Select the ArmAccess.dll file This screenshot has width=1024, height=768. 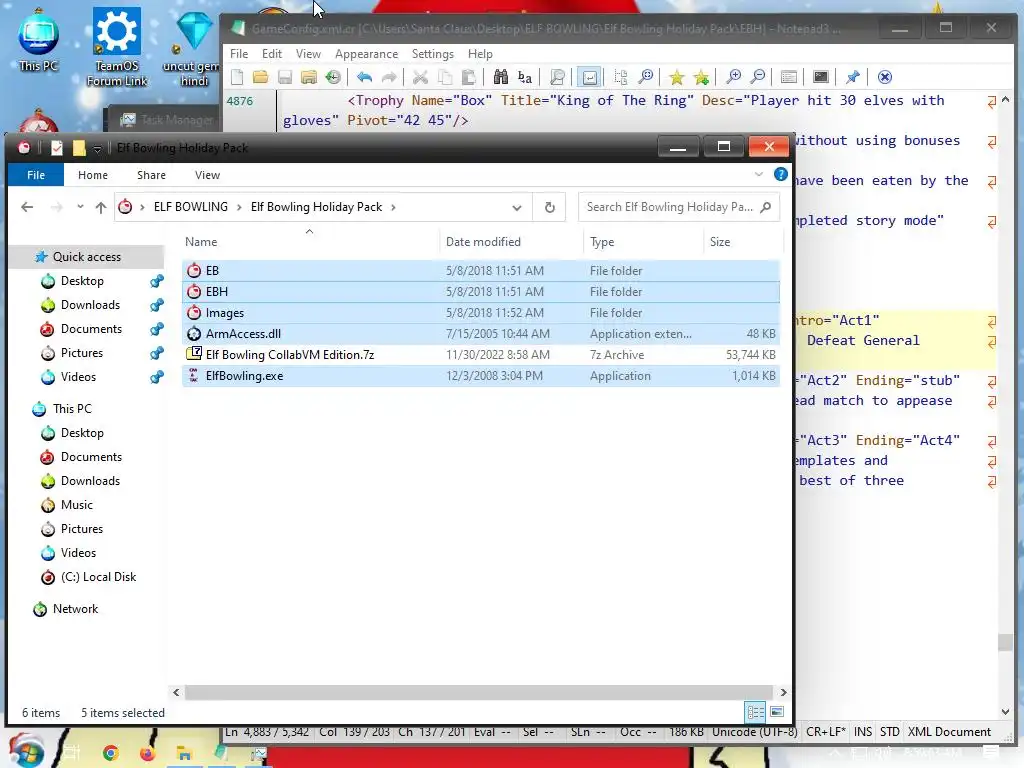click(x=481, y=334)
